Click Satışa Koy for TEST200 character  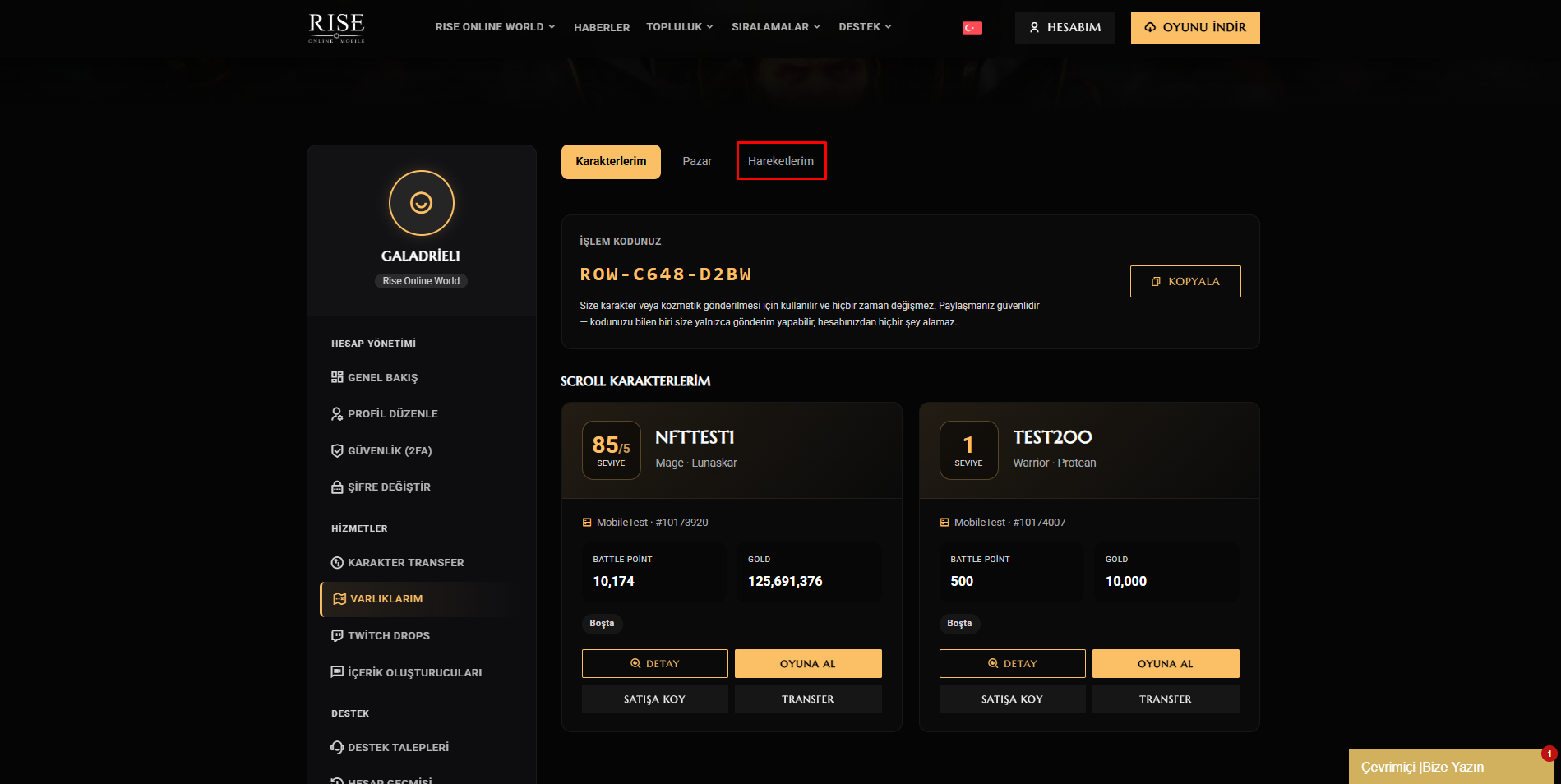tap(1012, 699)
